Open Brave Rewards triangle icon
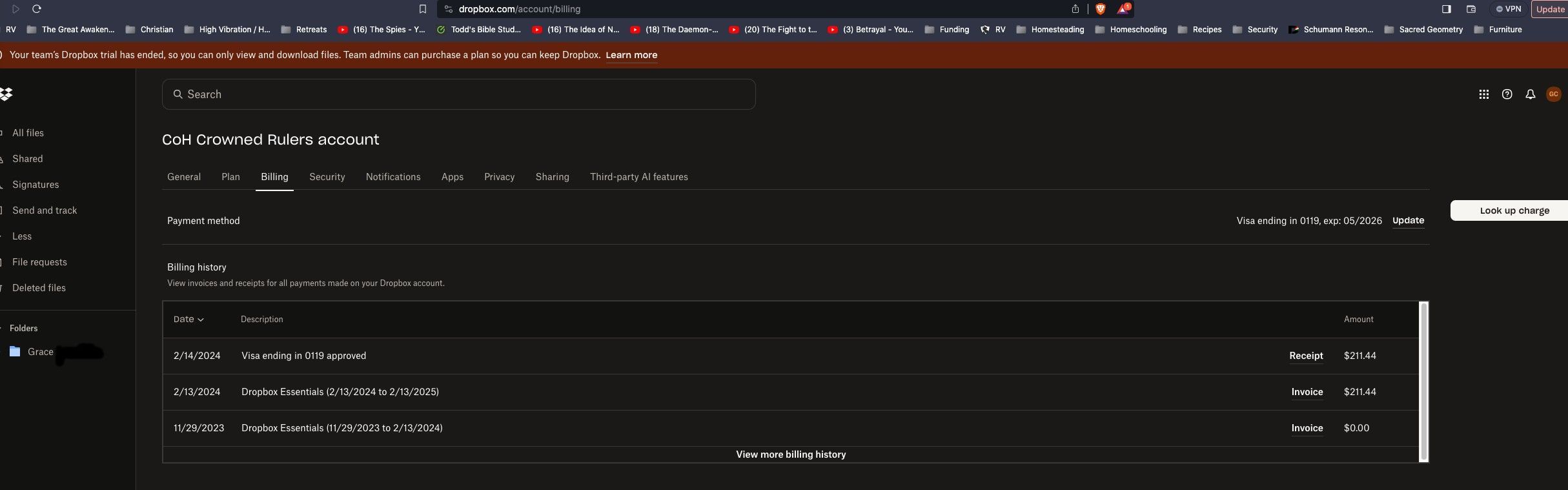The image size is (1568, 490). tap(1124, 9)
